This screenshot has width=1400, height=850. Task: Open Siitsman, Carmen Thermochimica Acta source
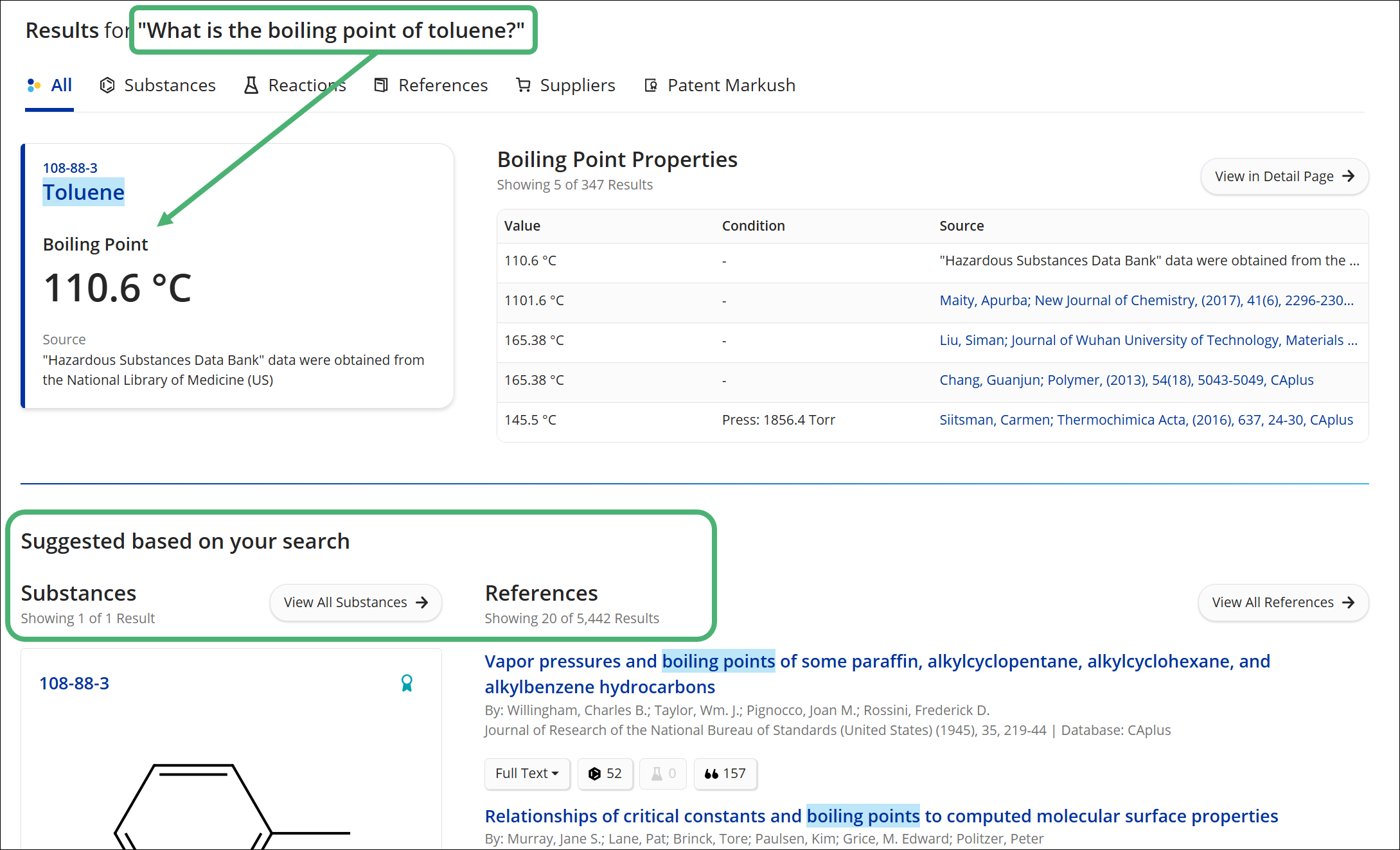(x=1146, y=420)
